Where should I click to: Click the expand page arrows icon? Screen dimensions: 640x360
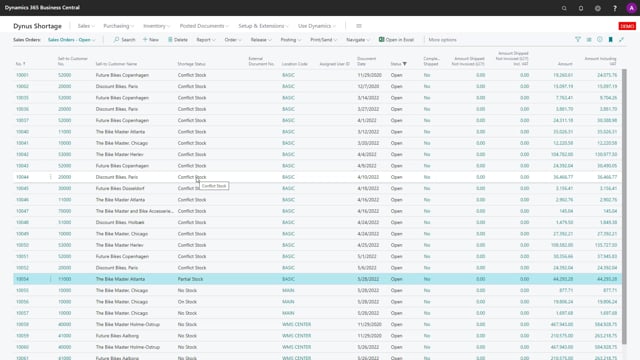click(621, 40)
